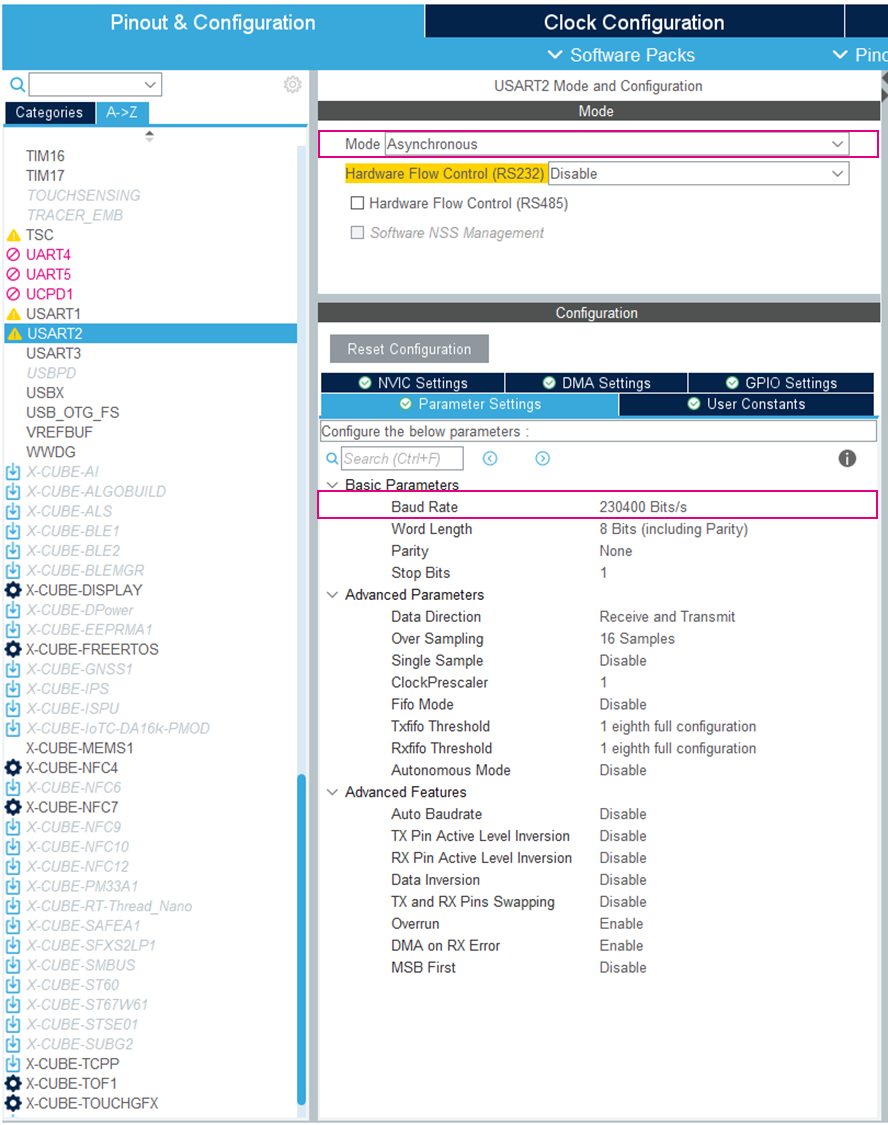Click the parameter search magnifier icon
Image resolution: width=888 pixels, height=1125 pixels.
332,458
